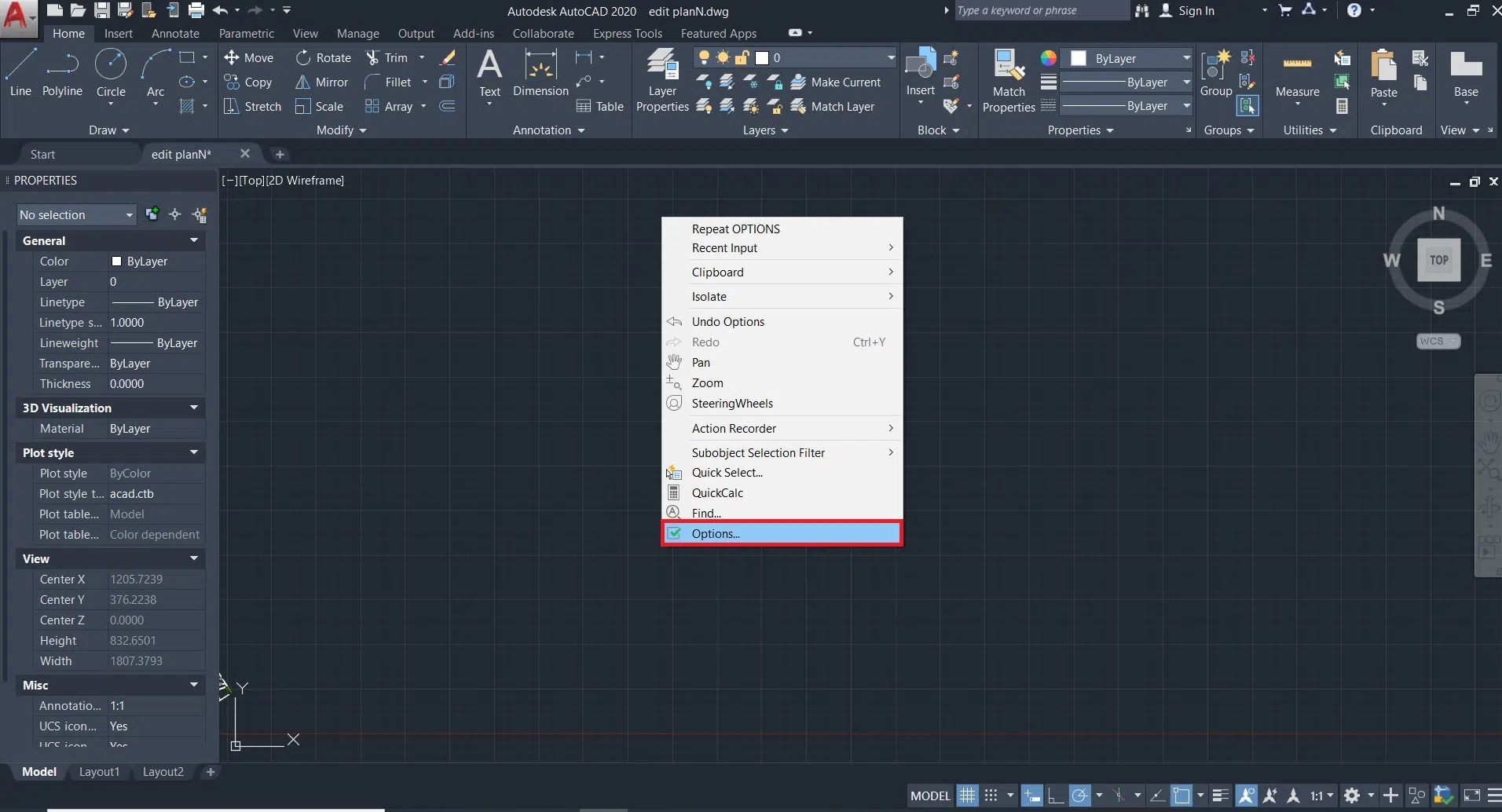Toggle ortho mode in status bar

(1056, 796)
